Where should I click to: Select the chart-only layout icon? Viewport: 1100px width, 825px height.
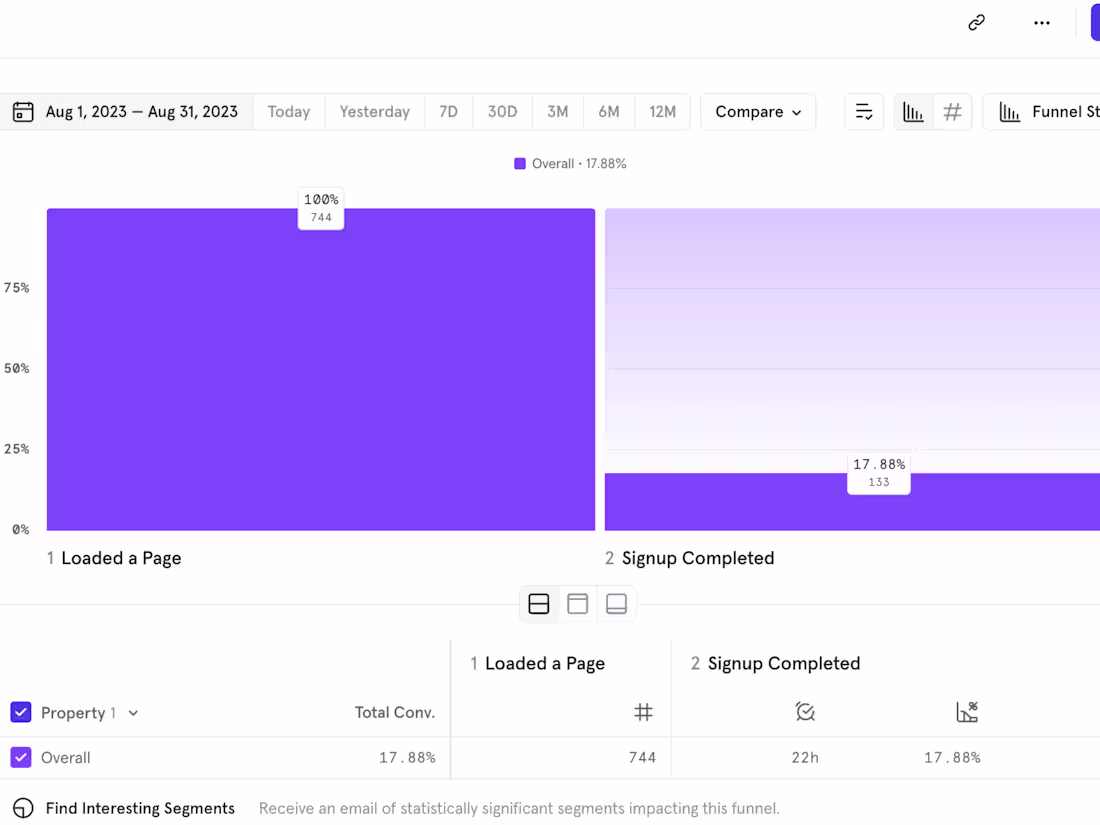[x=577, y=604]
